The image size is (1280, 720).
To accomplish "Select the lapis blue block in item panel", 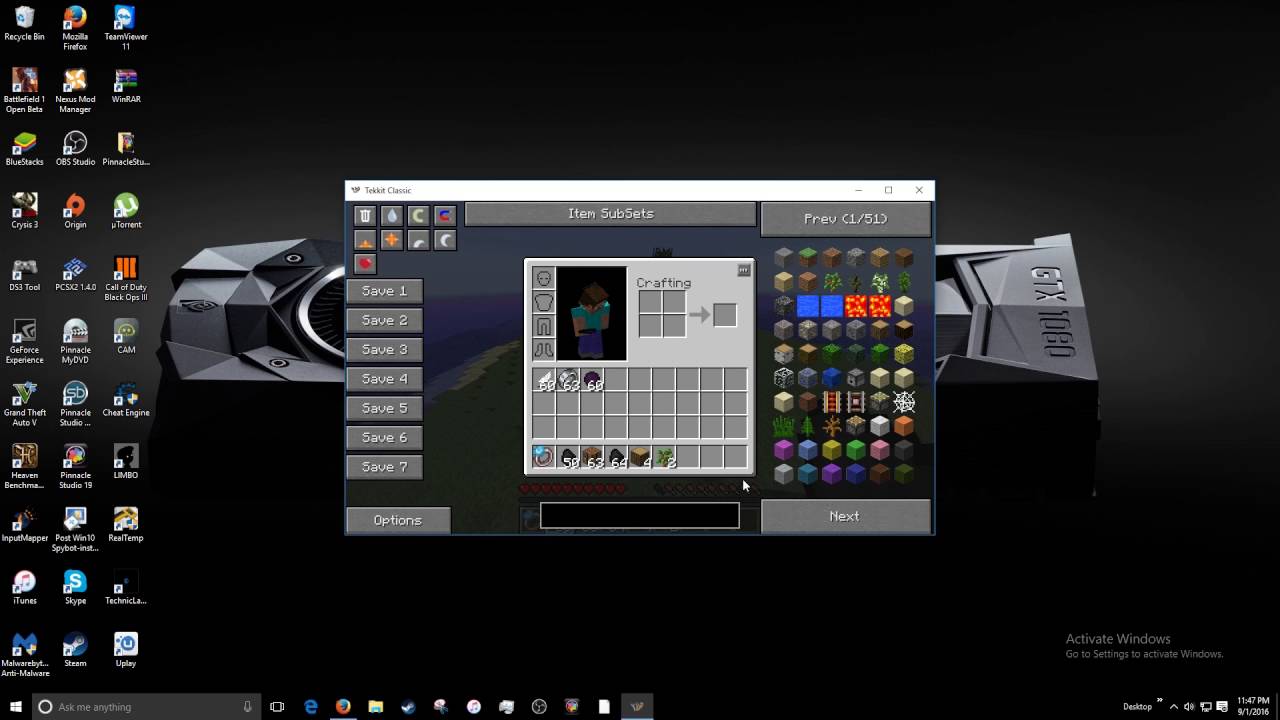I will click(832, 378).
